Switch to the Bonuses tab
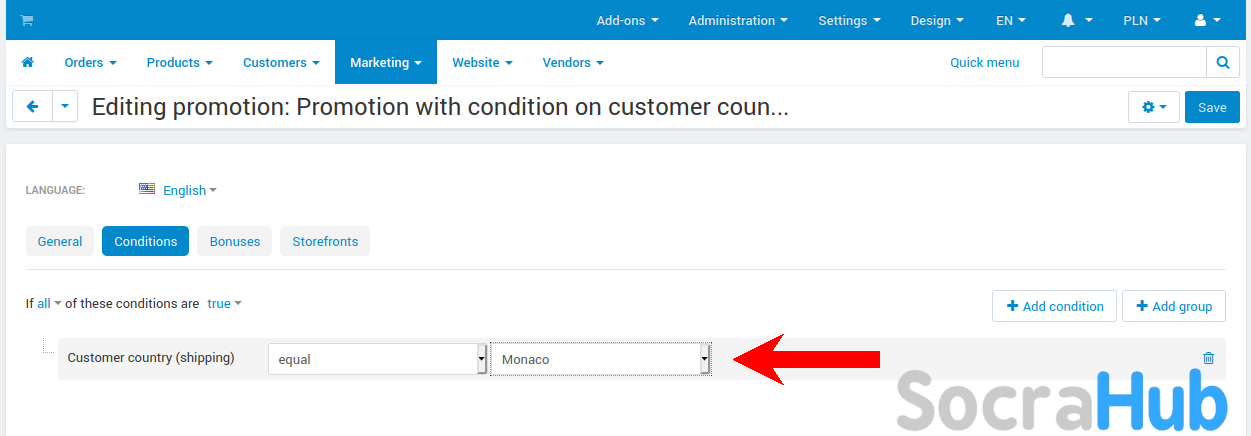This screenshot has width=1251, height=436. [x=234, y=241]
